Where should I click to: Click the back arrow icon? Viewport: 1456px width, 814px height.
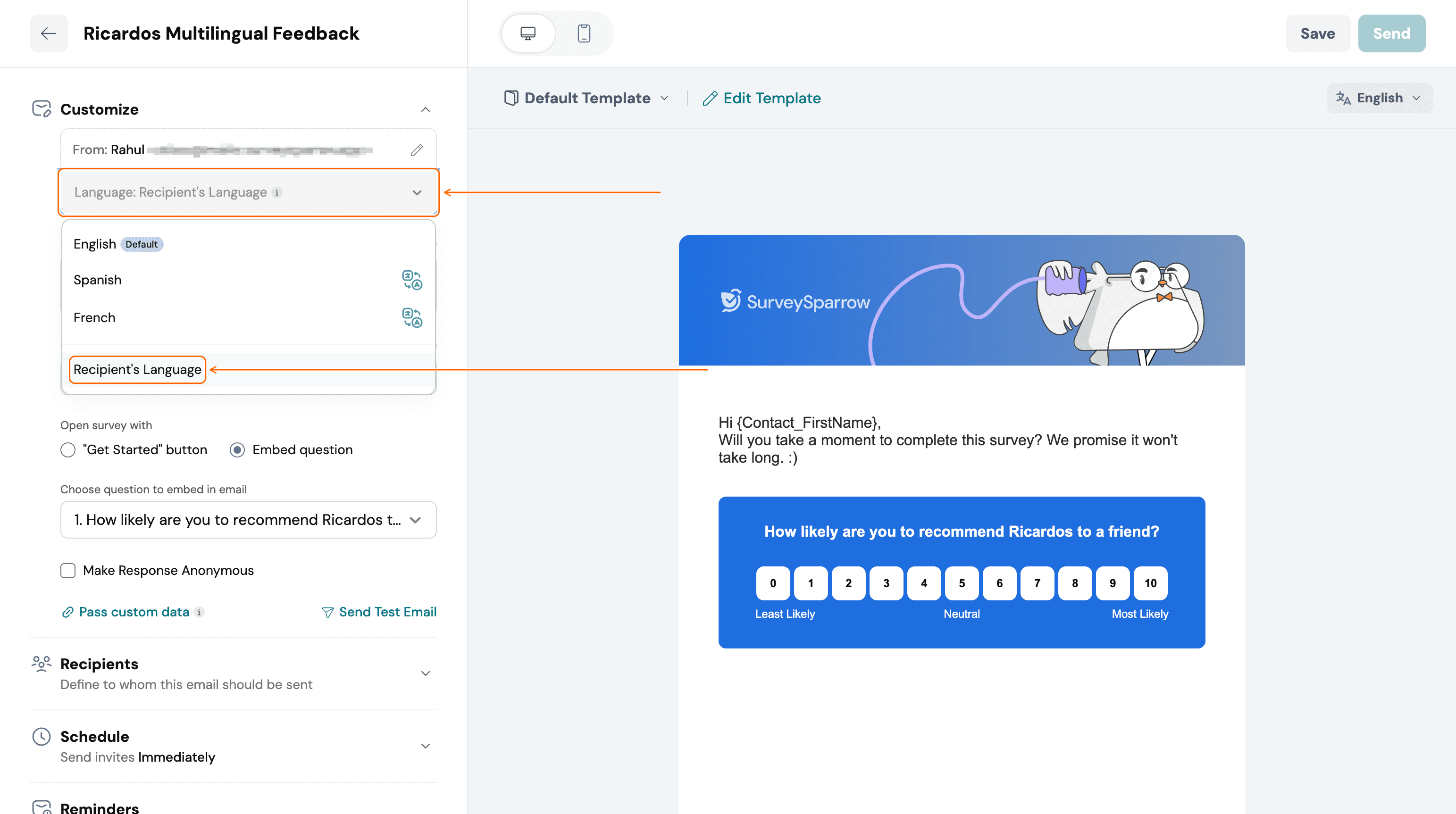click(49, 33)
